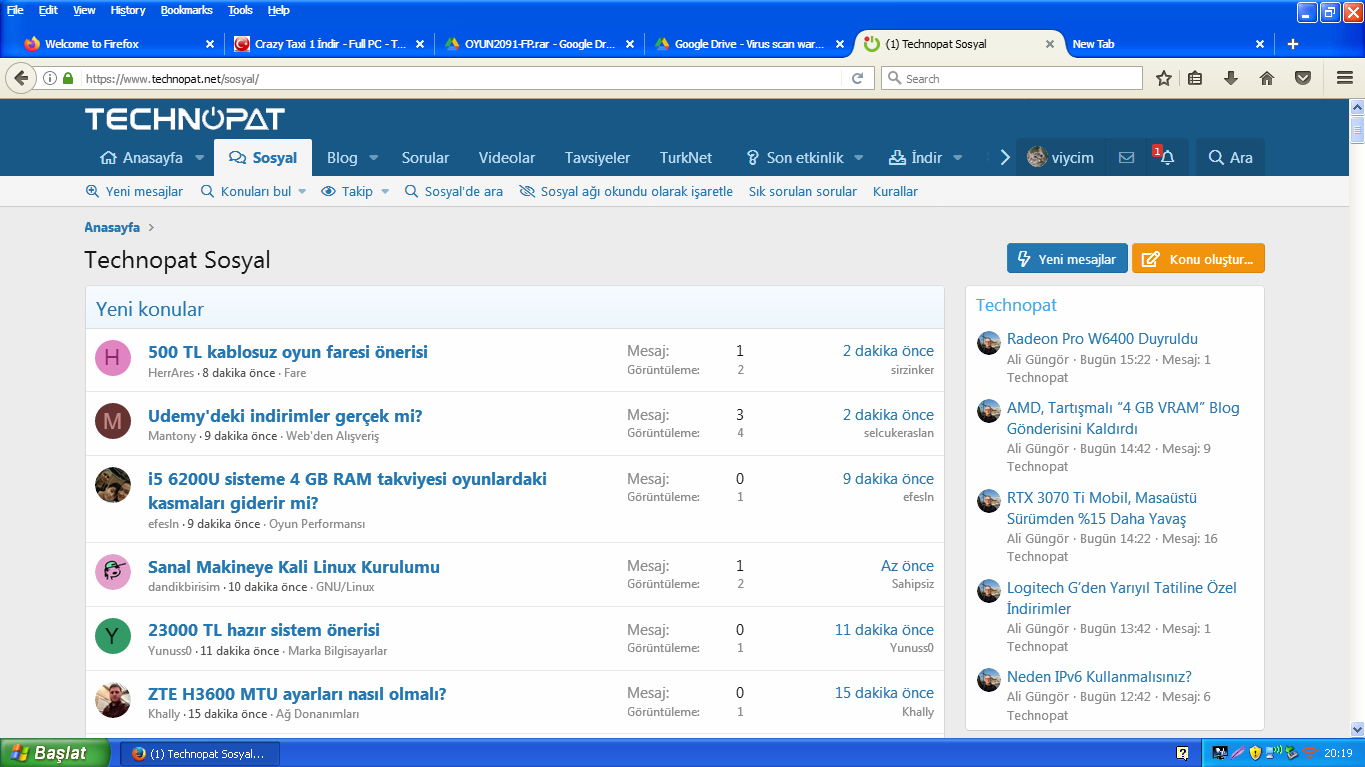Open thread Sanal Makineye Kali Linux Kurulumu
Image resolution: width=1365 pixels, height=767 pixels.
(x=294, y=567)
